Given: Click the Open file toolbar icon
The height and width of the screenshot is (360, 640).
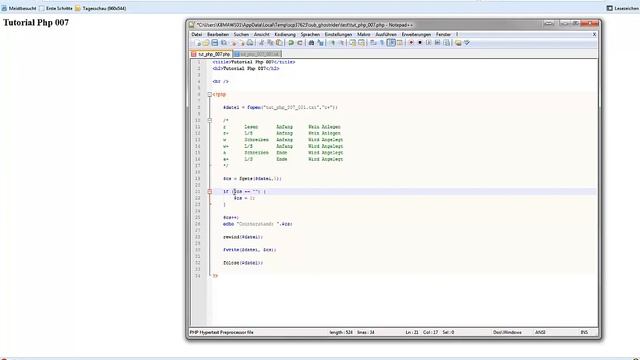Looking at the screenshot, I should (x=206, y=43).
